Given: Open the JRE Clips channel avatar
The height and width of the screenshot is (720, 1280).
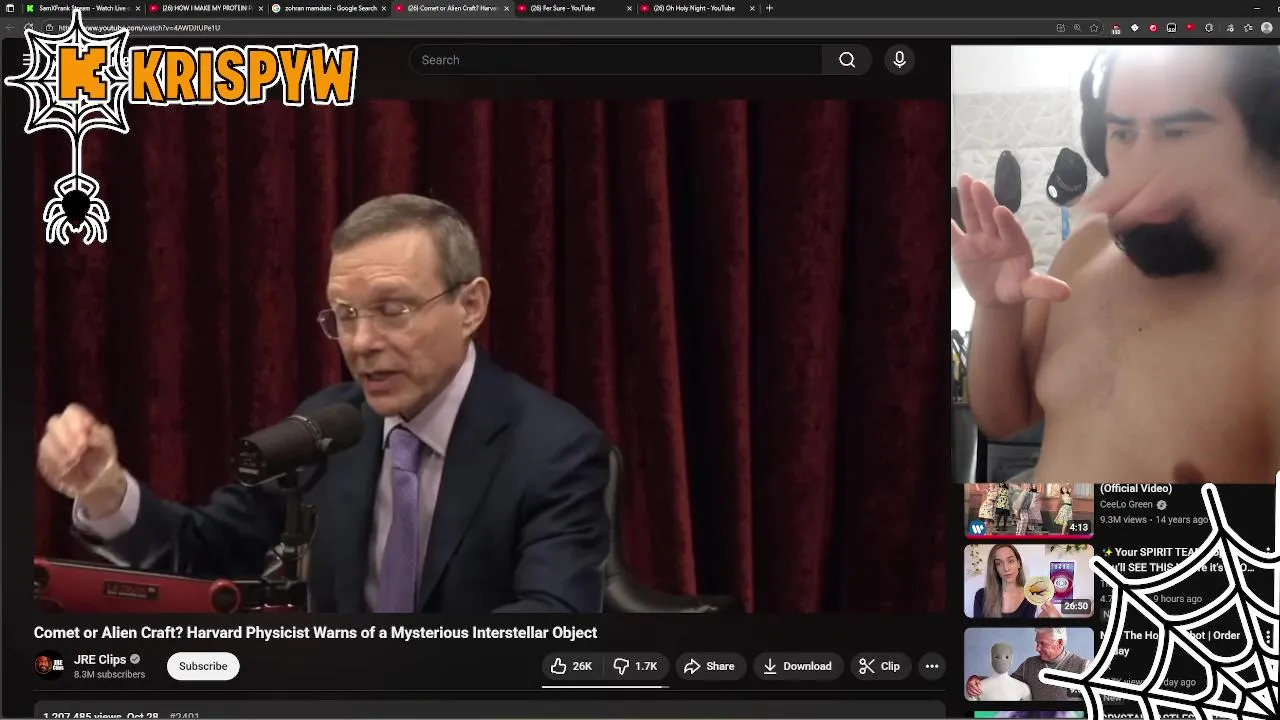Looking at the screenshot, I should coord(49,666).
